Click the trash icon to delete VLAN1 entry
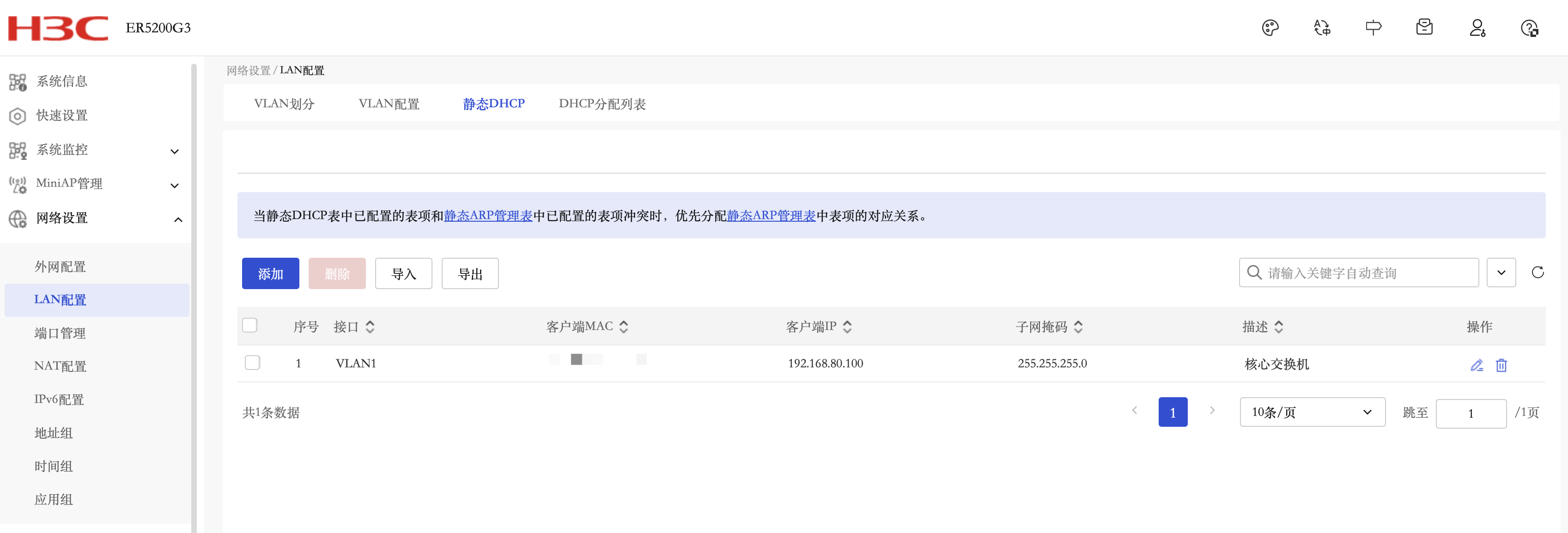 [1501, 365]
